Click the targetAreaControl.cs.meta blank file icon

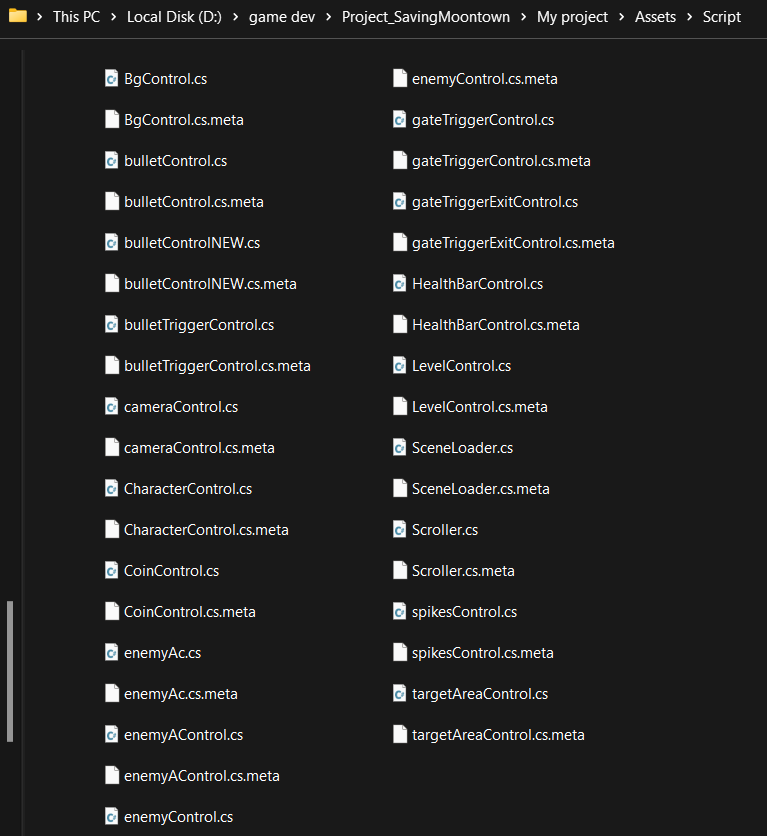tap(400, 735)
